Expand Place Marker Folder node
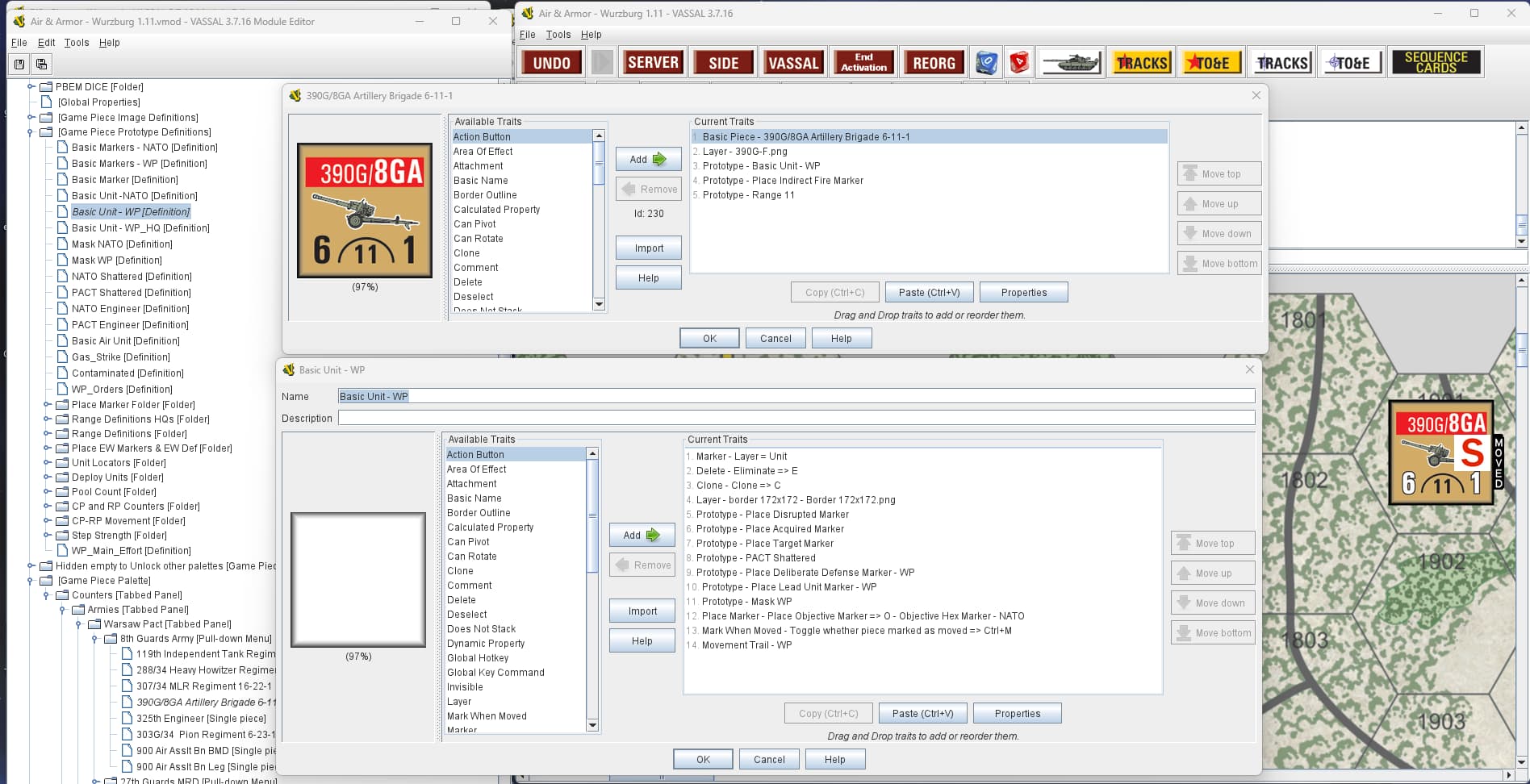 click(x=47, y=405)
